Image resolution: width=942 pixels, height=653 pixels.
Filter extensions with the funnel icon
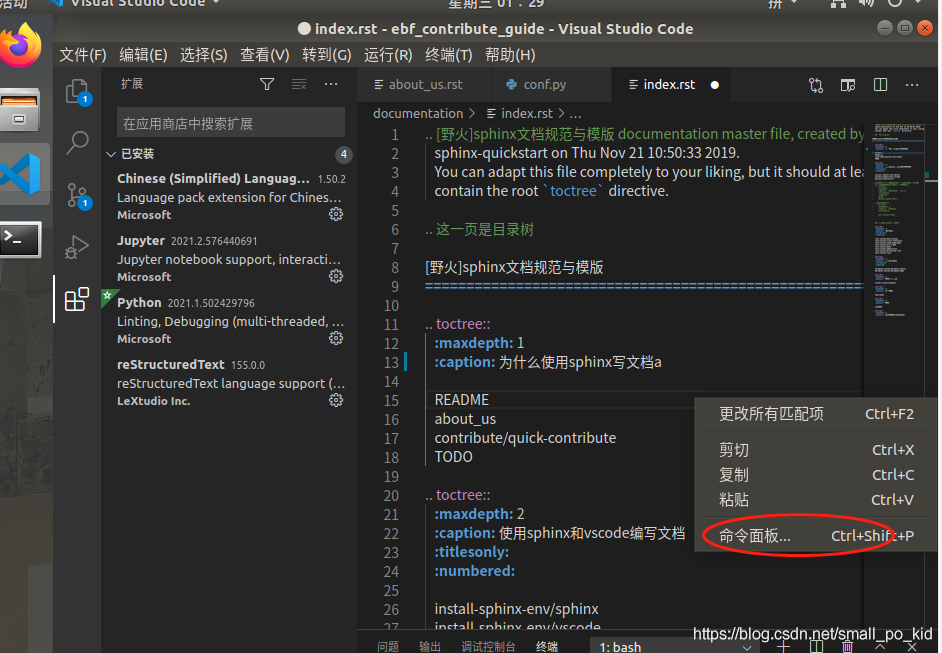tap(267, 84)
